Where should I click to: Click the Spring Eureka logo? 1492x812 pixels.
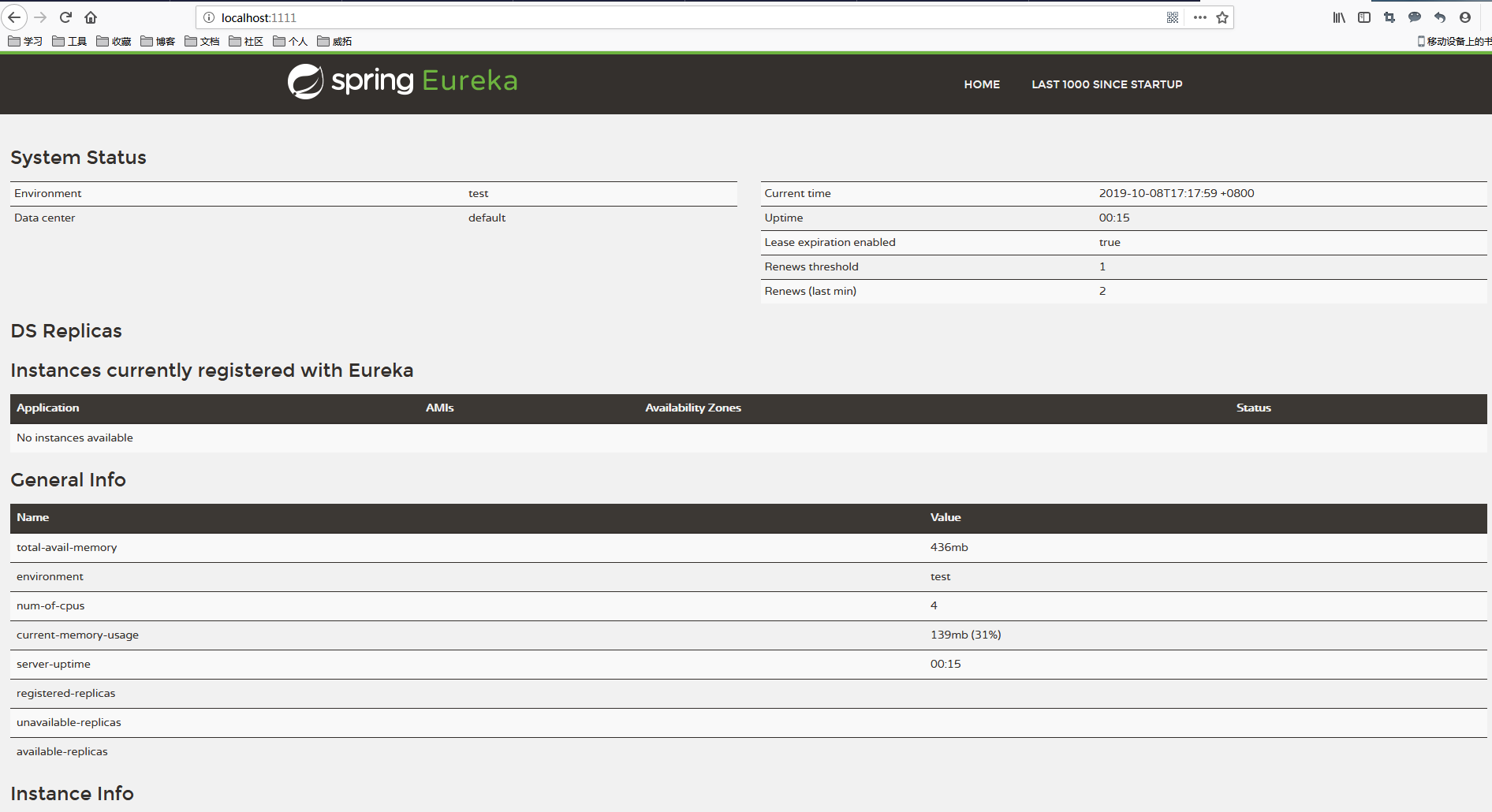coord(402,81)
